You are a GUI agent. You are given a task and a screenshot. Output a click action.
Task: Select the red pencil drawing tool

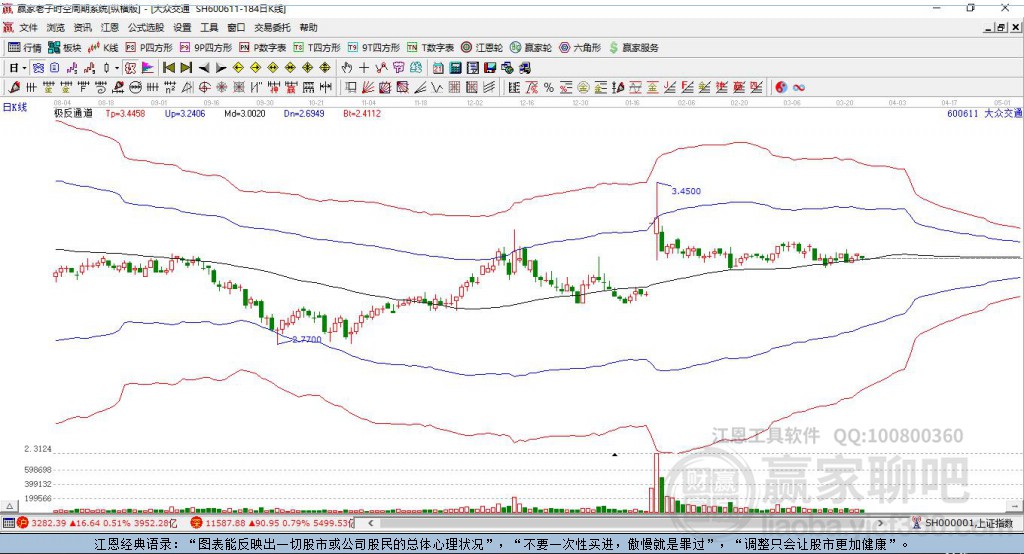point(14,87)
